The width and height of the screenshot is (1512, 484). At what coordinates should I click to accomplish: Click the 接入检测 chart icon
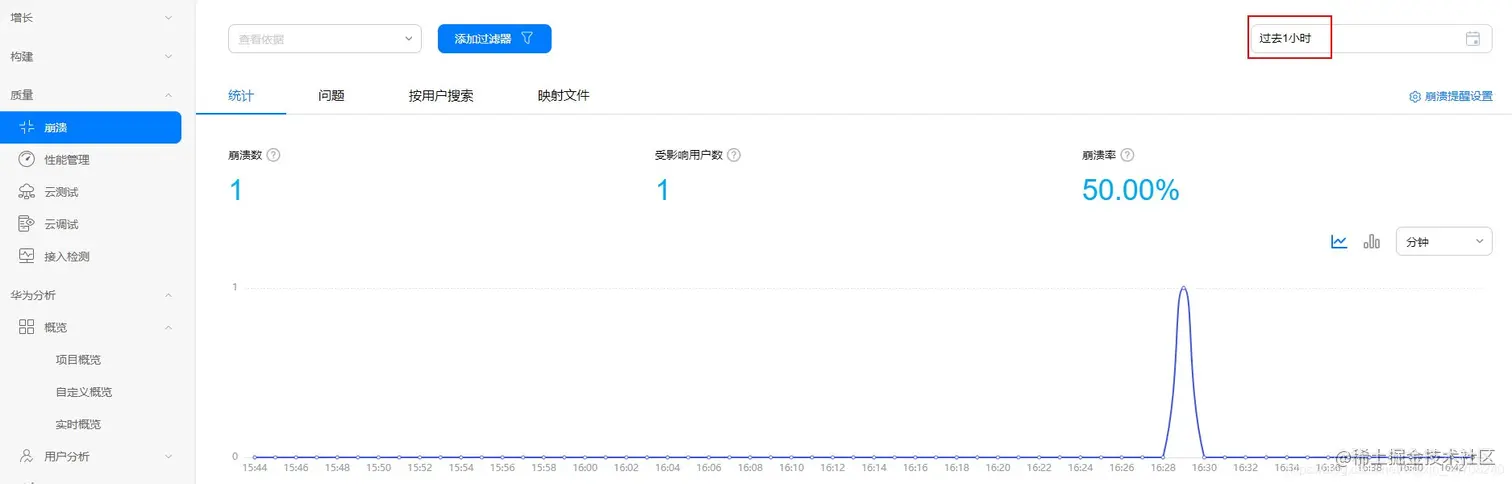click(x=27, y=256)
